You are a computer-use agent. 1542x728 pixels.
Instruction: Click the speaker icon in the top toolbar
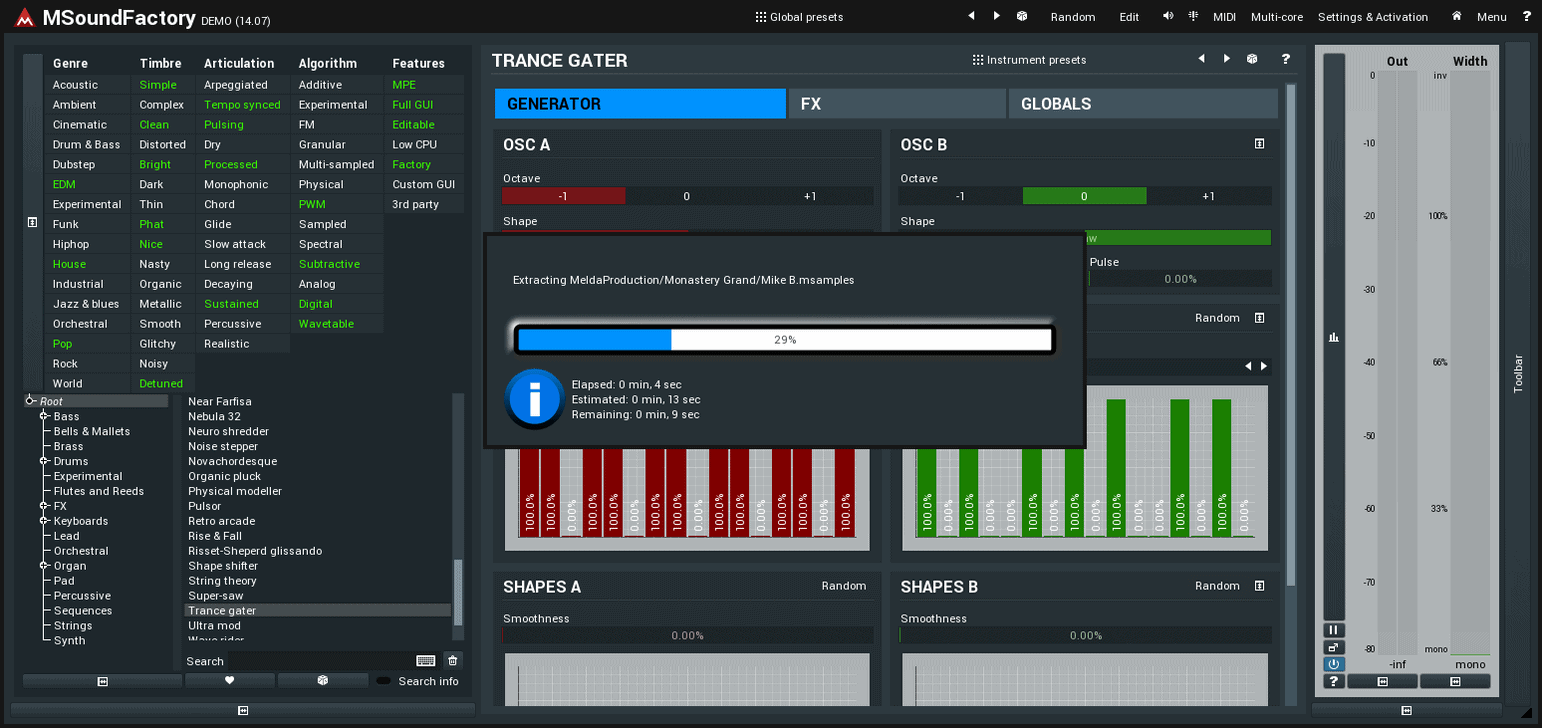coord(1168,17)
